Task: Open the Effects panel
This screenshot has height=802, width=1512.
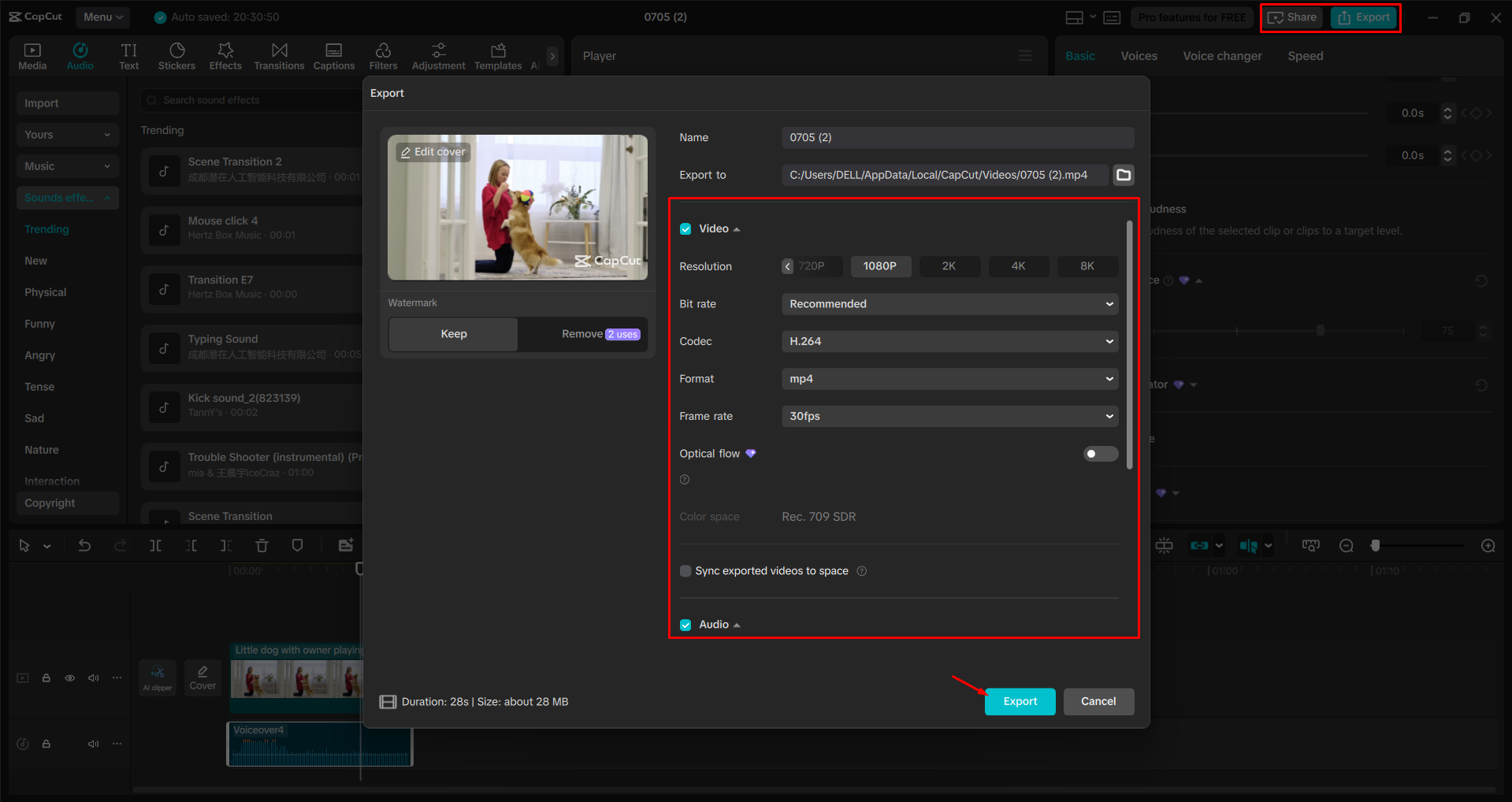Action: pos(225,55)
